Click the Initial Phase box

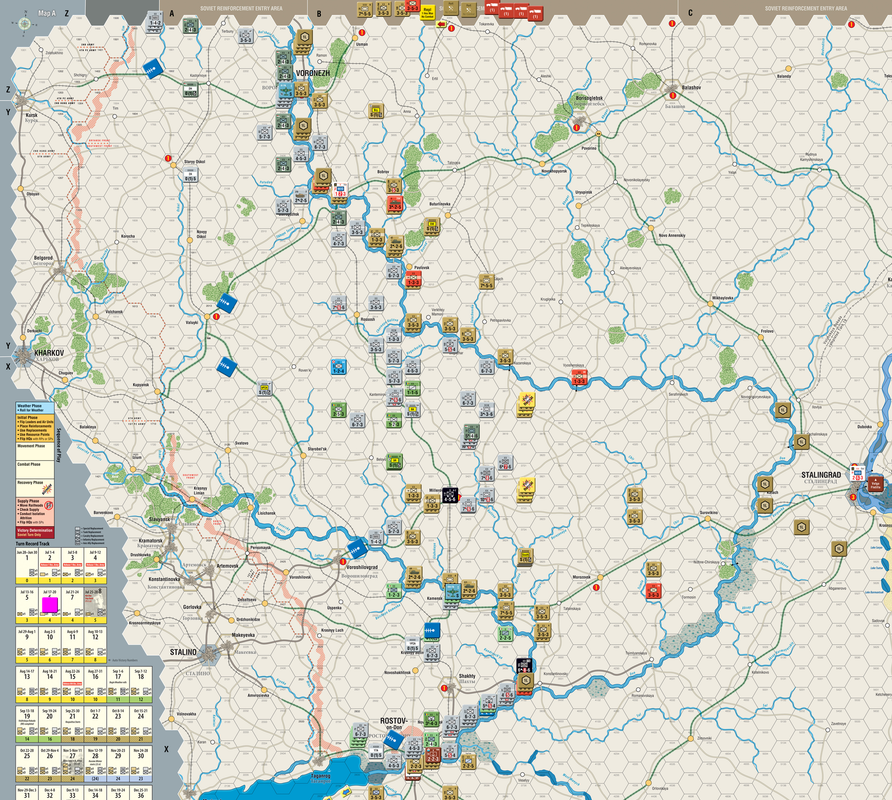pyautogui.click(x=35, y=428)
